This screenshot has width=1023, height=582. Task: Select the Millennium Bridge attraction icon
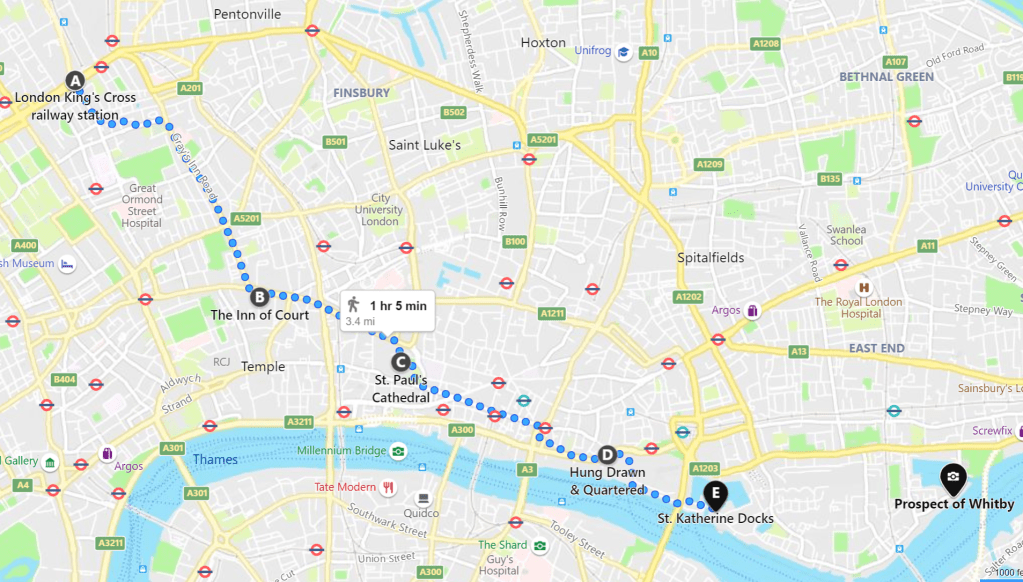coord(398,450)
